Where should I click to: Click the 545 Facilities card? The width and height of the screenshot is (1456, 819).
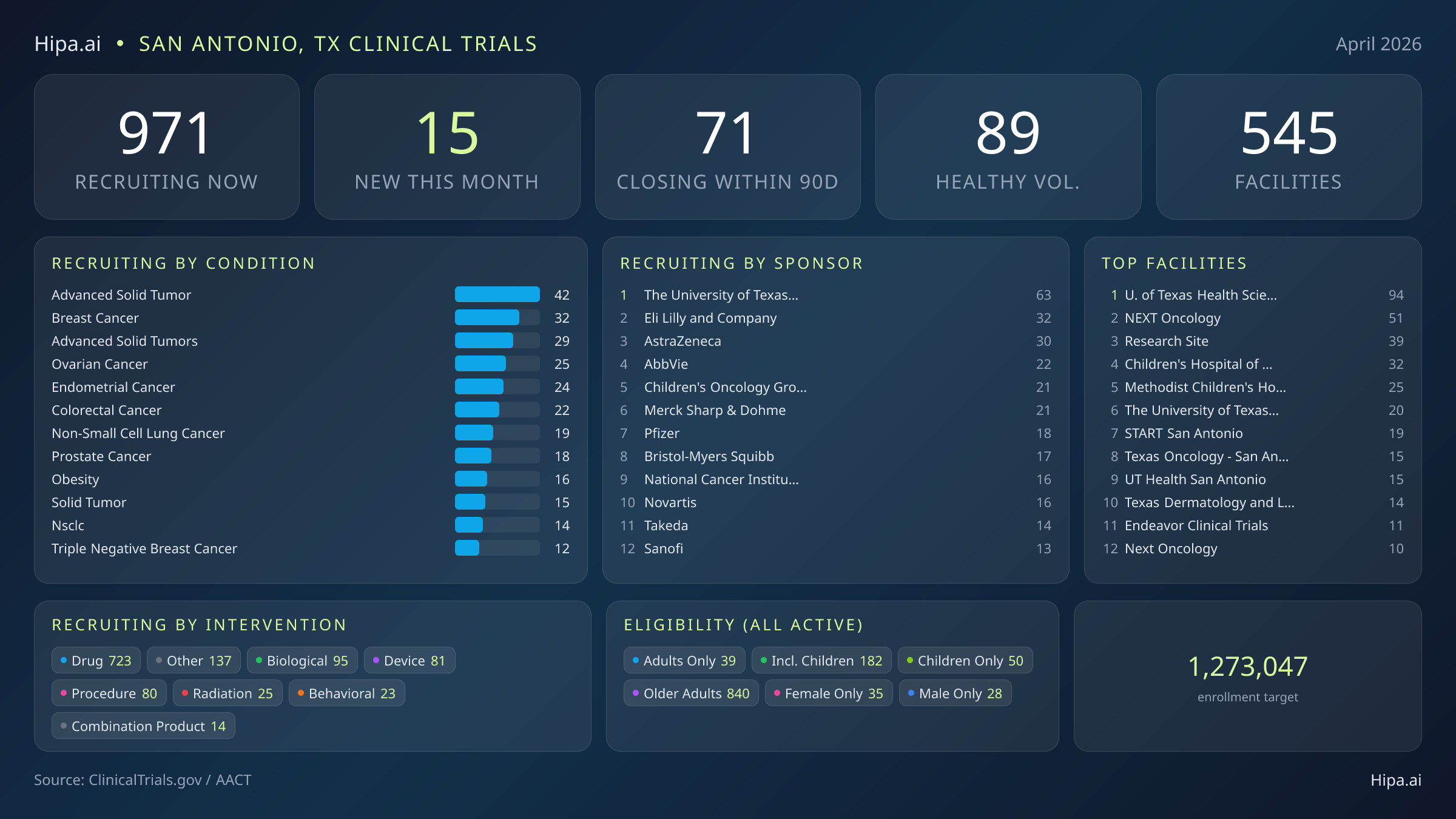[x=1289, y=147]
